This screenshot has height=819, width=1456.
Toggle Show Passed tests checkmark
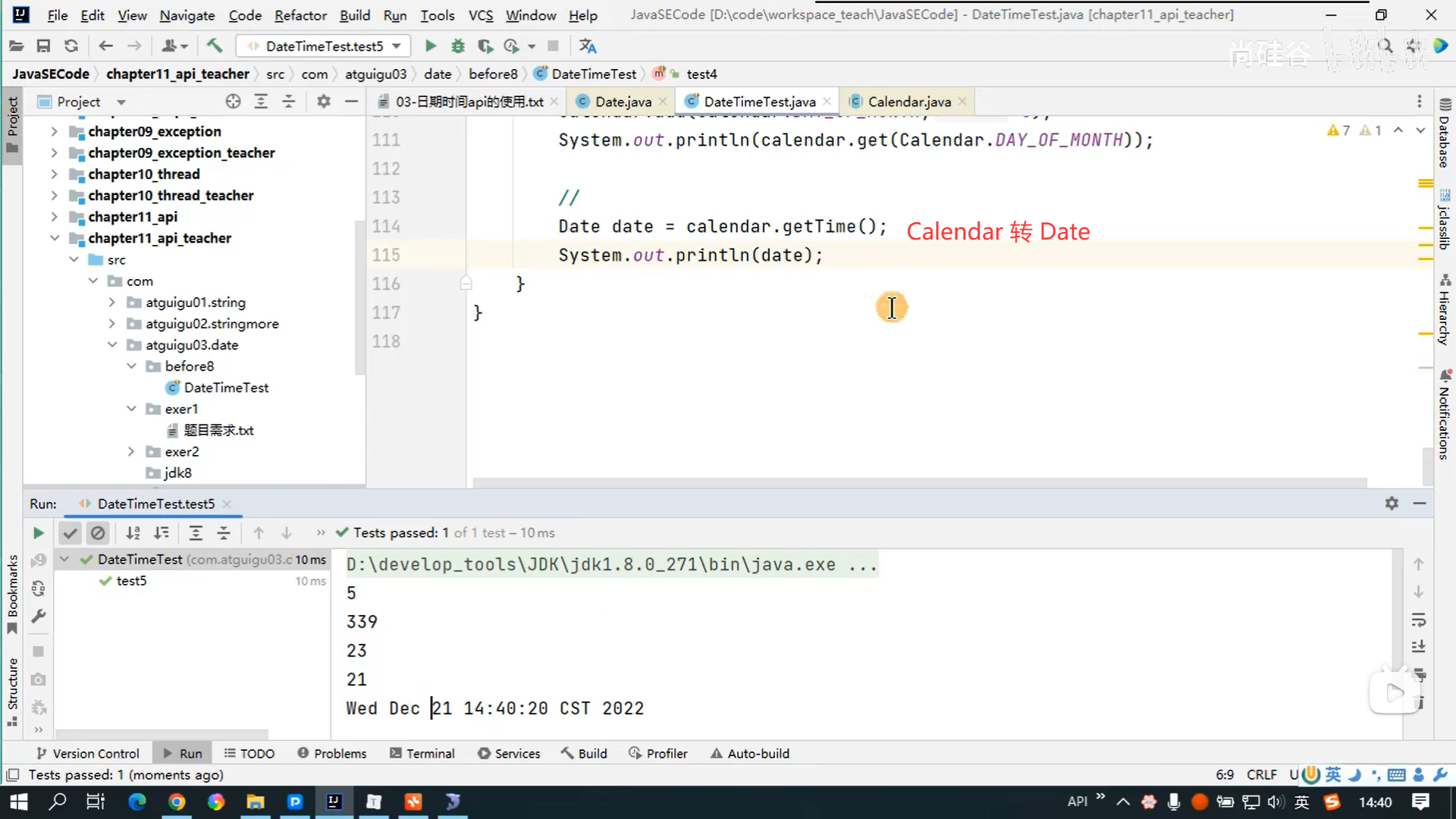tap(70, 533)
